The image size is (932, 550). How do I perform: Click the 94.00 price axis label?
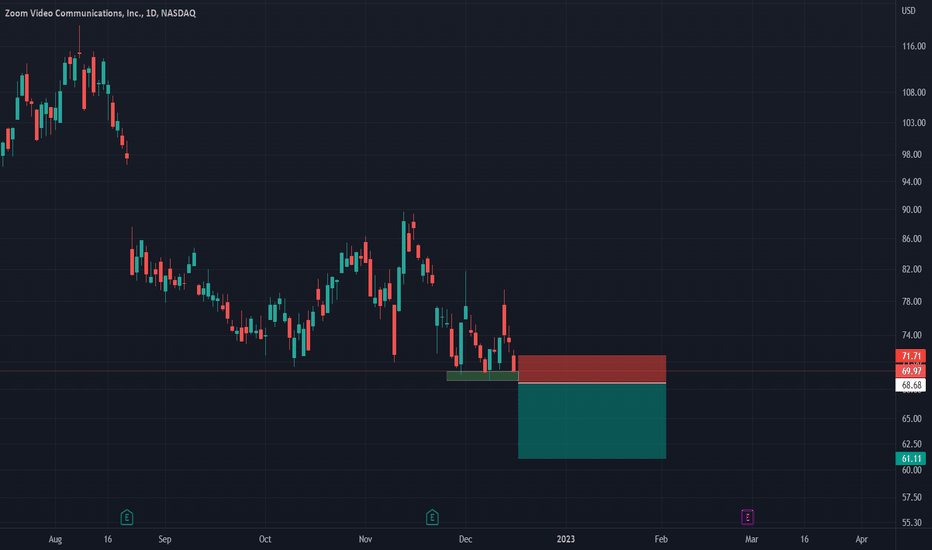tap(914, 182)
